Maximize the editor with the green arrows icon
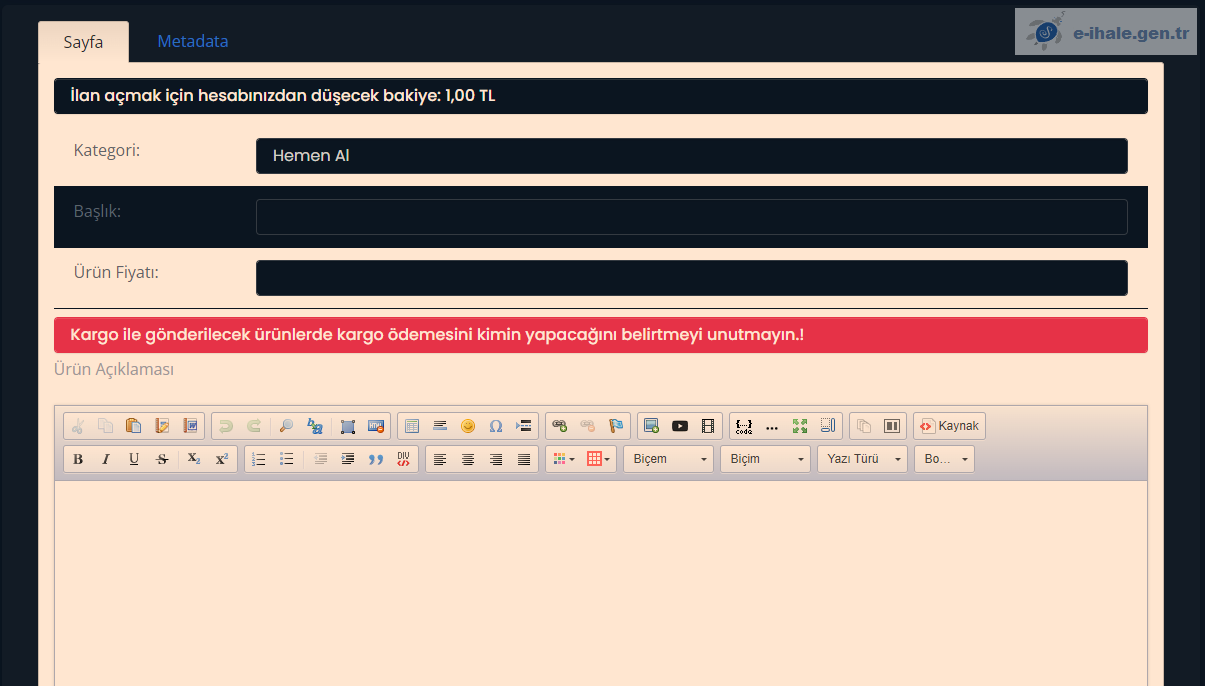Screen dimensions: 1205x686 tap(800, 426)
